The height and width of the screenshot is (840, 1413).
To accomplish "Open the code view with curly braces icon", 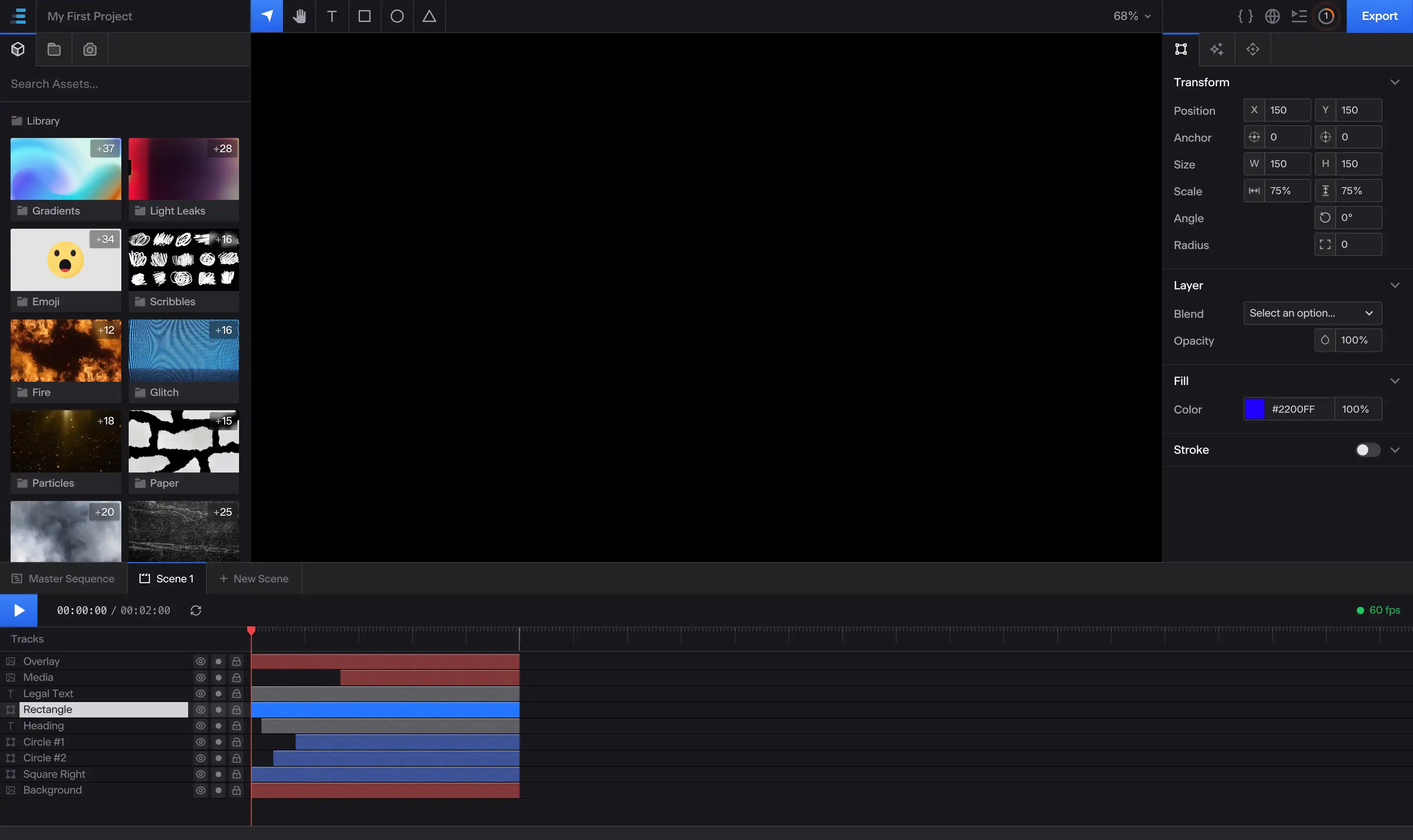I will tap(1245, 16).
